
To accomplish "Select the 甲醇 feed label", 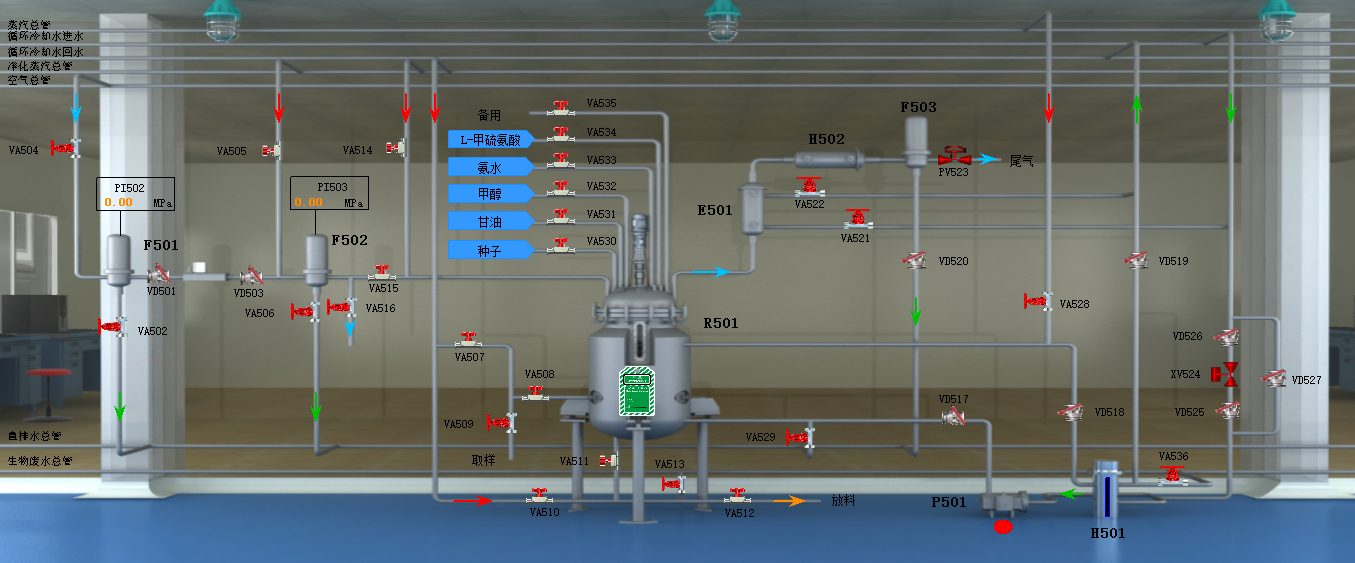I will (x=490, y=193).
